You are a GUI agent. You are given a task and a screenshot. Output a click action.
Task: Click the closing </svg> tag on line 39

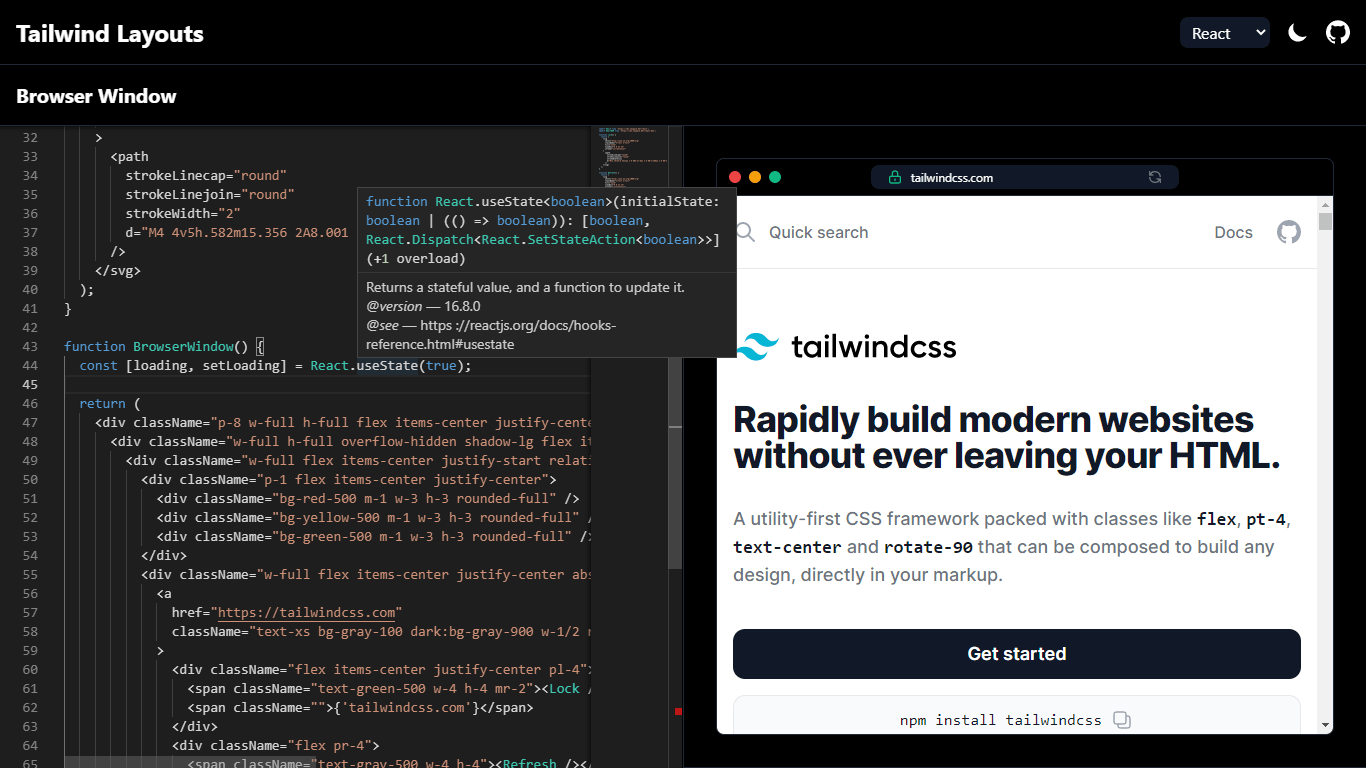[118, 270]
